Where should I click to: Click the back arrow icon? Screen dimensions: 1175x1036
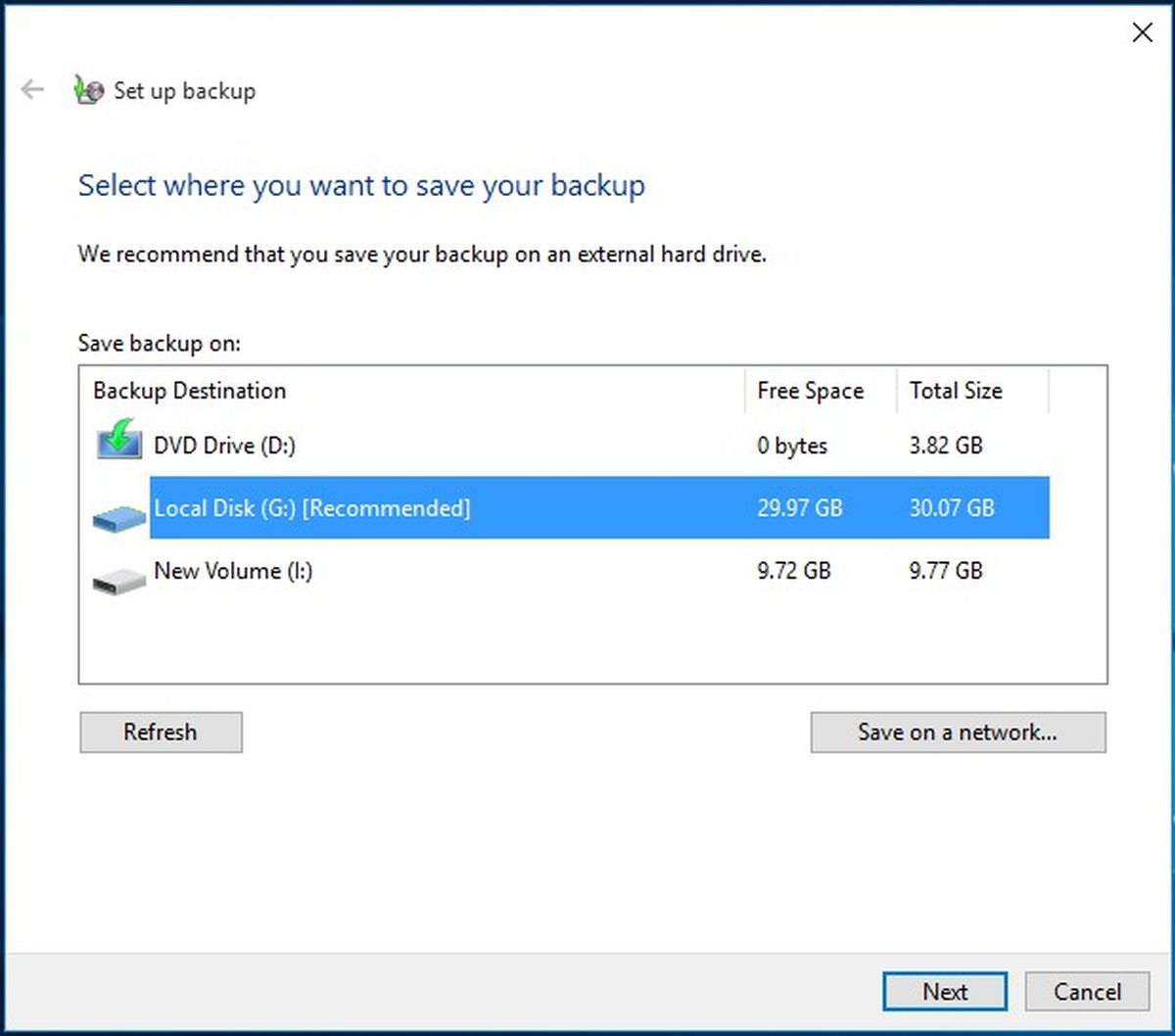pyautogui.click(x=32, y=91)
